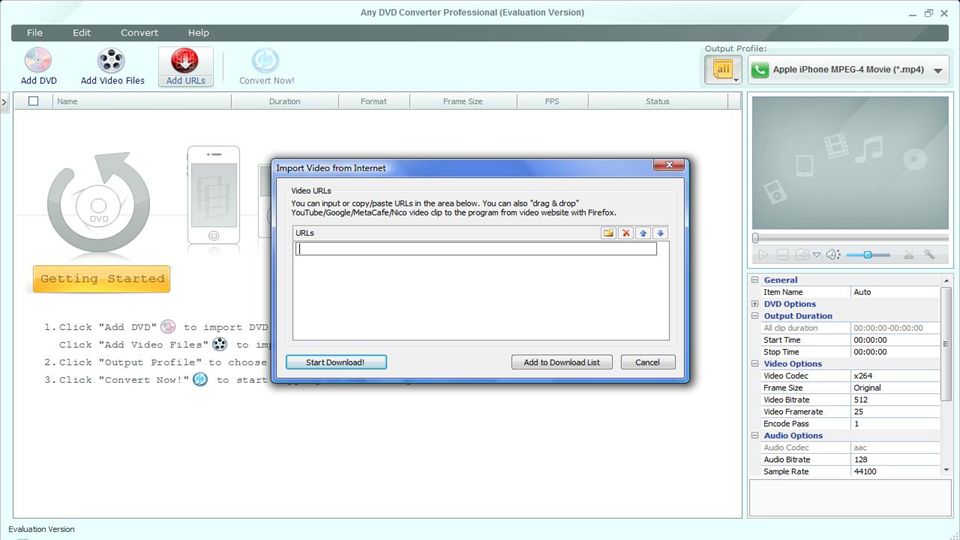The image size is (960, 540).
Task: Click the snapshot camera icon in preview player
Action: point(802,255)
